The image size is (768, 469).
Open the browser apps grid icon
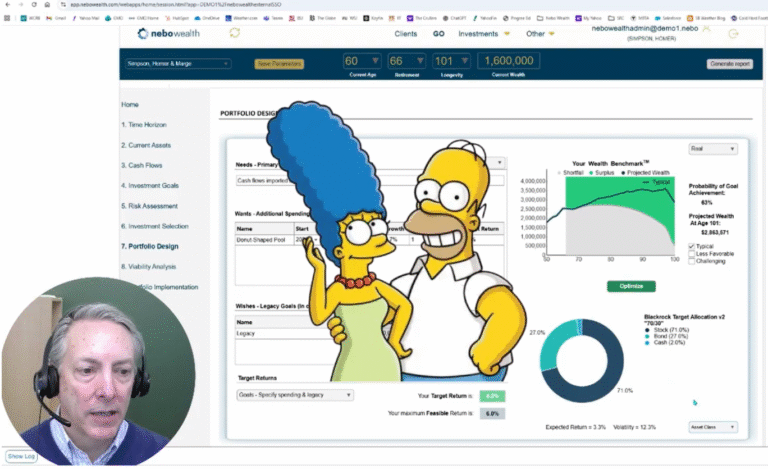[x=7, y=18]
